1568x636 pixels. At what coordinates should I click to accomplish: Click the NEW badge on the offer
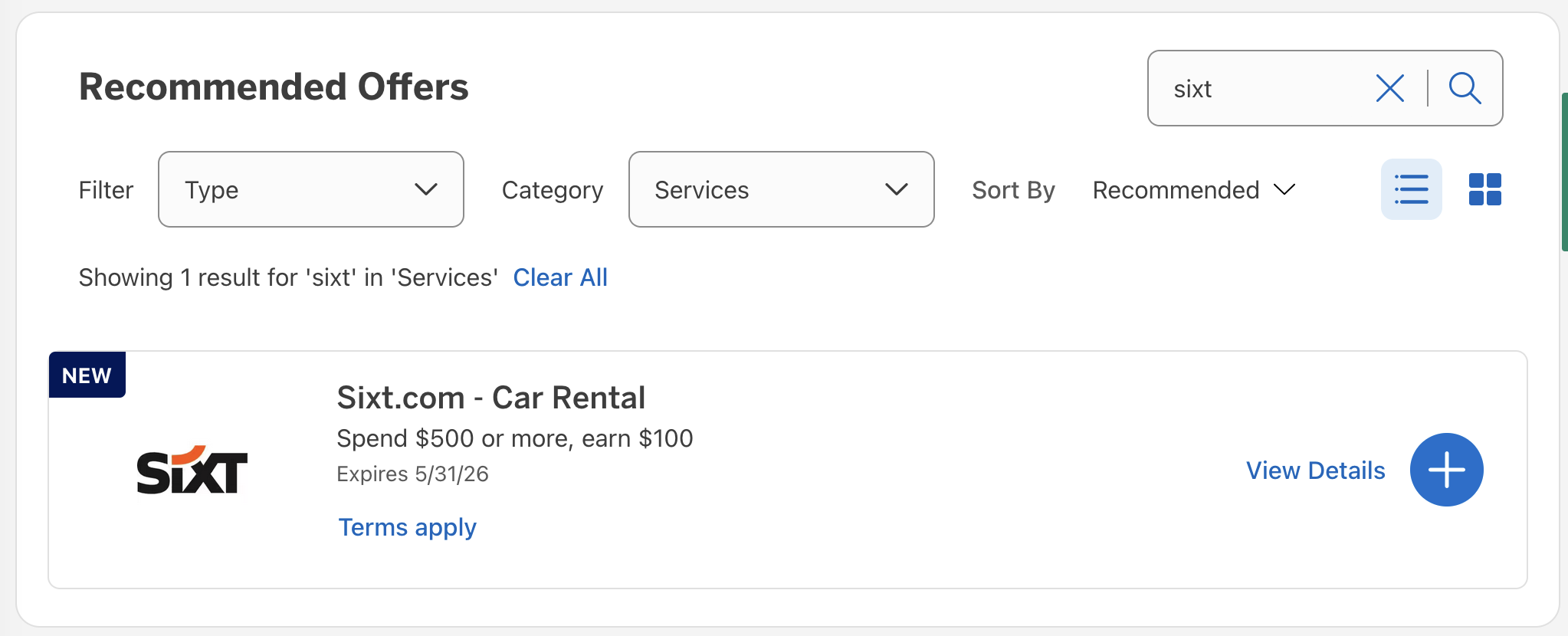87,375
